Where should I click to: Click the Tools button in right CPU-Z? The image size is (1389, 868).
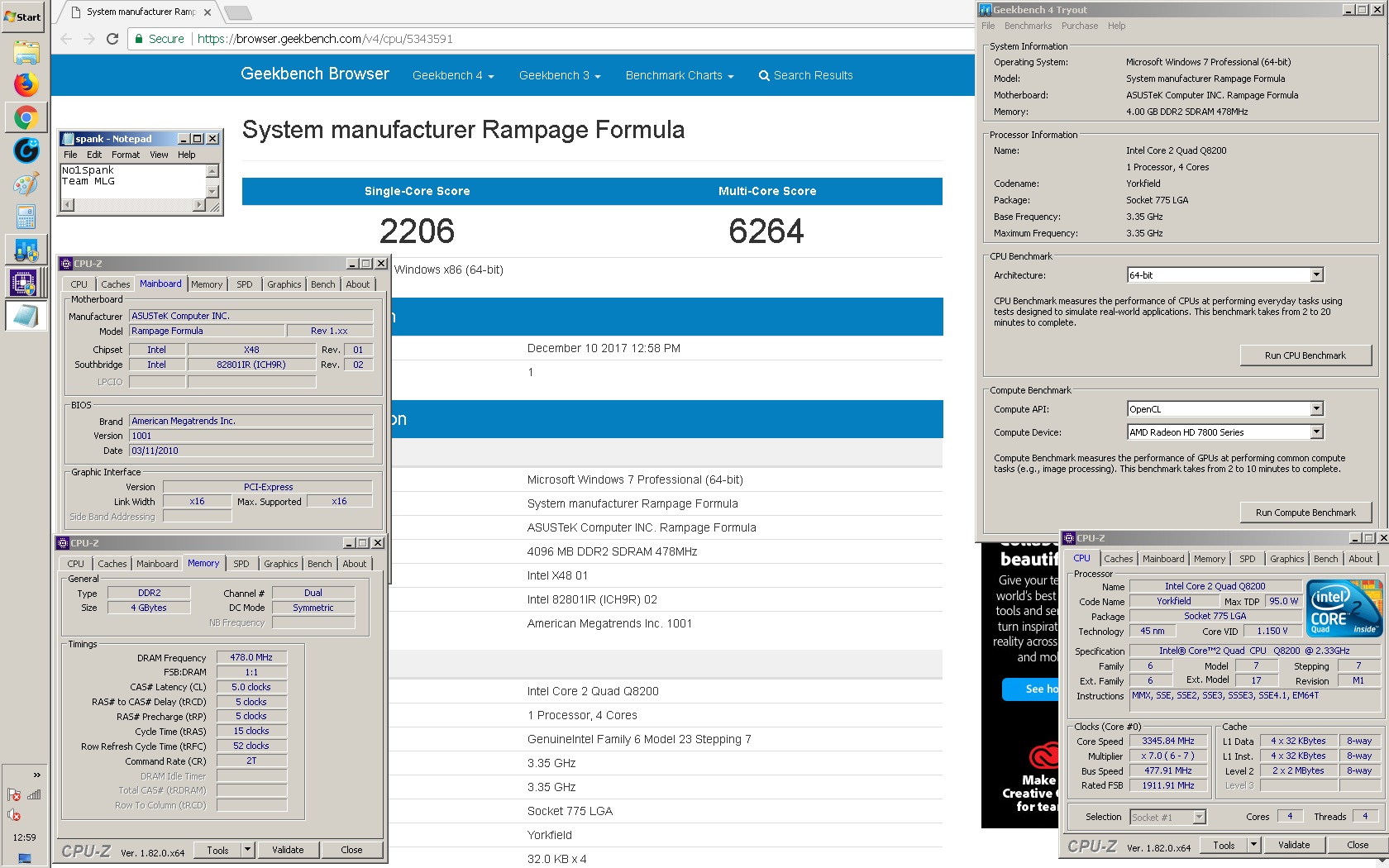pyautogui.click(x=1224, y=845)
